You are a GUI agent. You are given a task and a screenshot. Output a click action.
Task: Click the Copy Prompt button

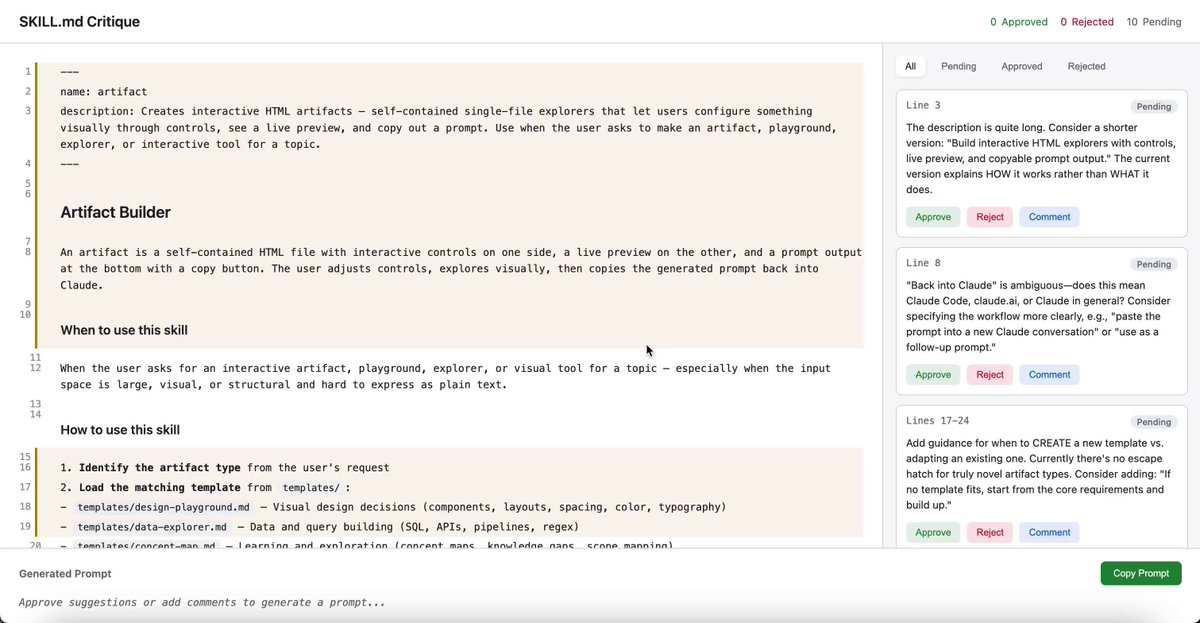1141,573
